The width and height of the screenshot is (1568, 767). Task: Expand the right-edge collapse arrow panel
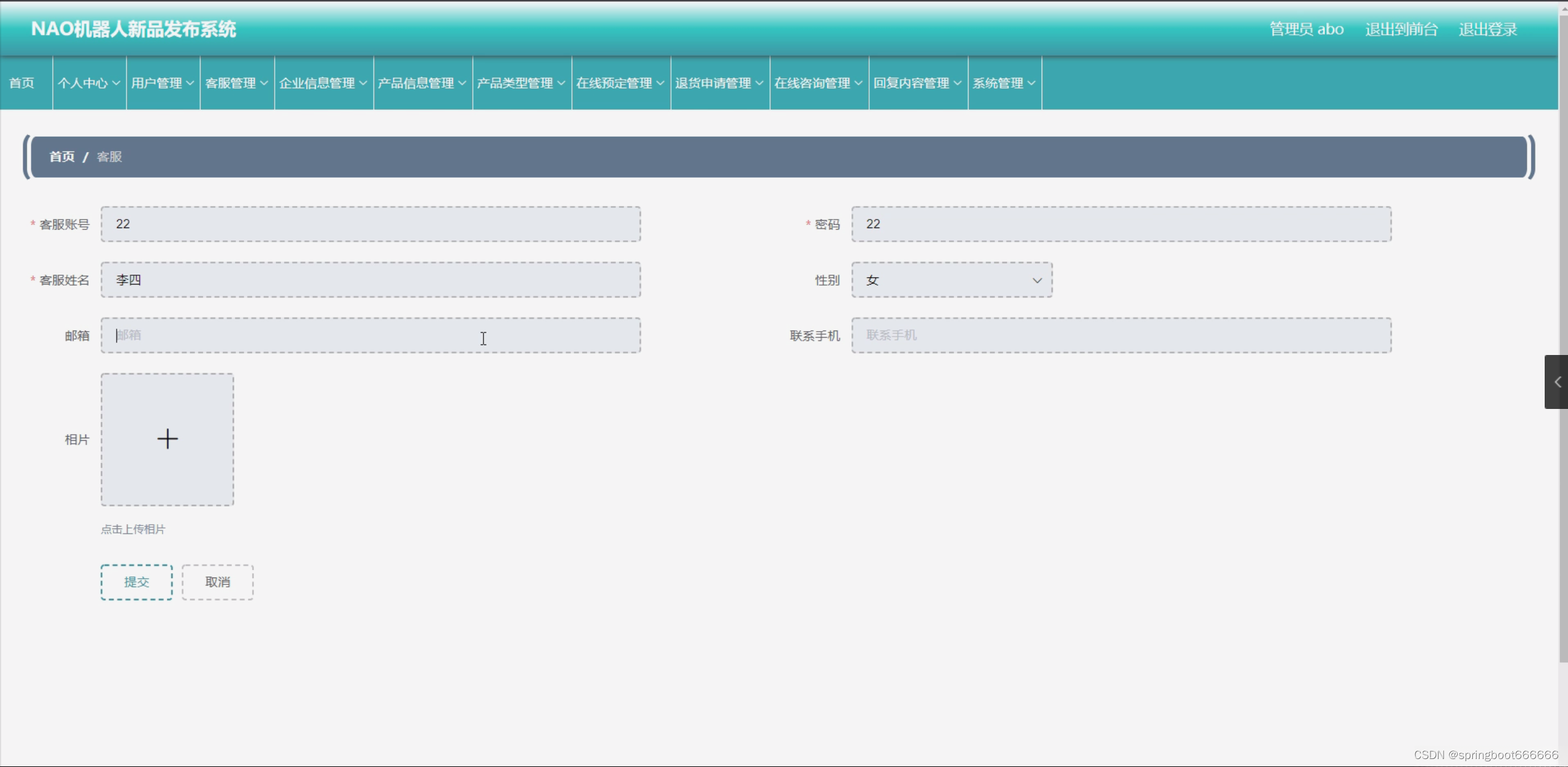1557,382
